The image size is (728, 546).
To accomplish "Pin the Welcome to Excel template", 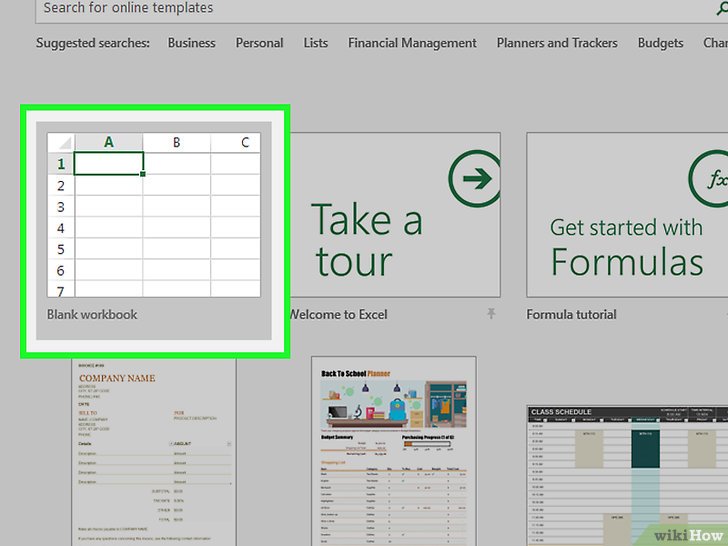I will 491,314.
